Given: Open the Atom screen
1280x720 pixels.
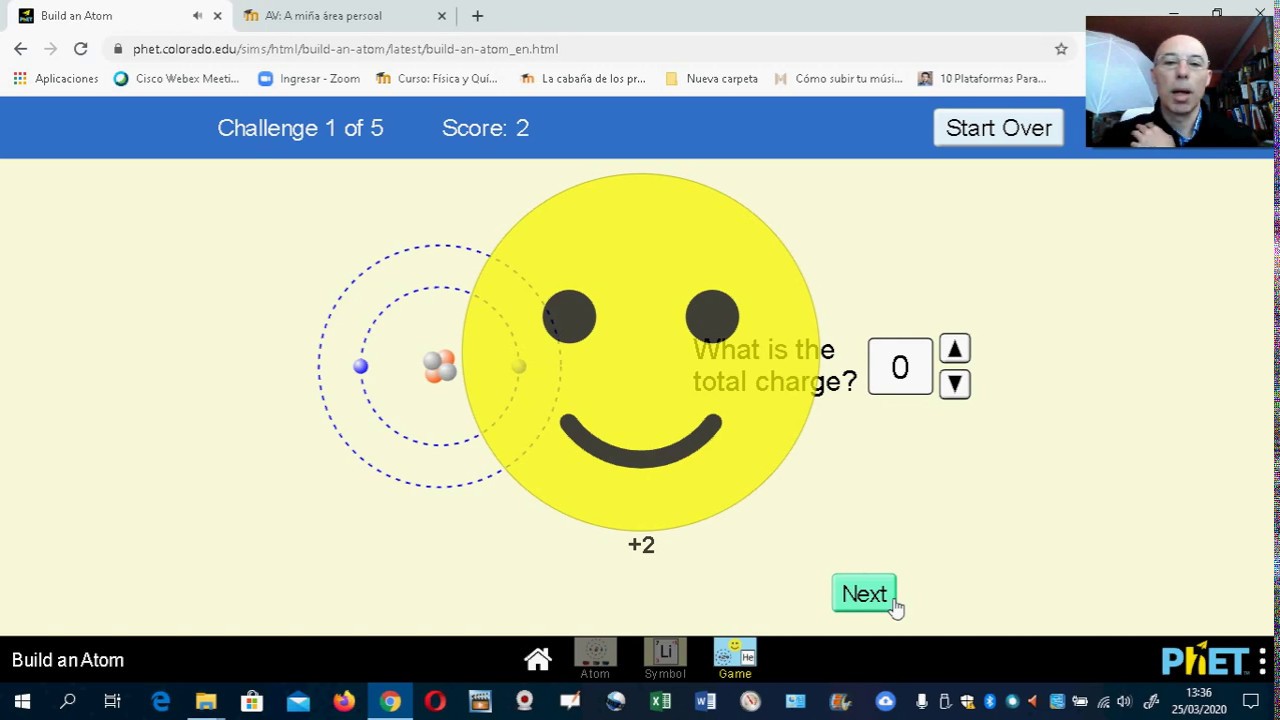Looking at the screenshot, I should coord(595,660).
